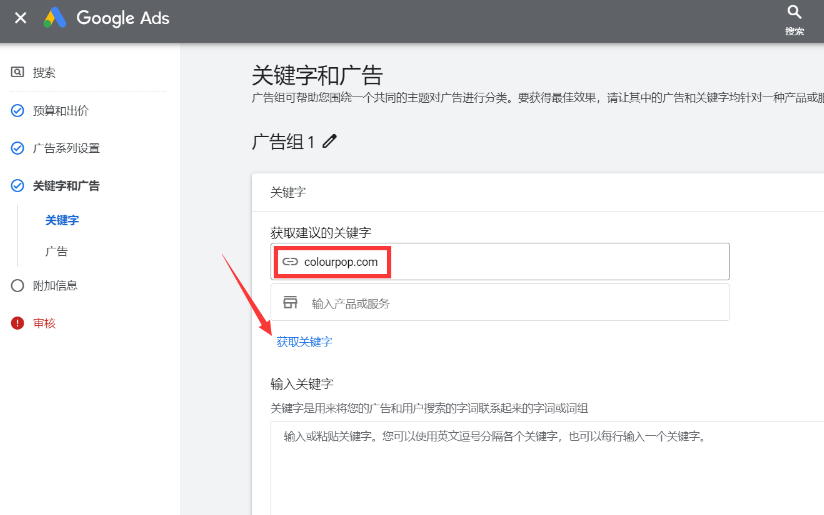The height and width of the screenshot is (515, 824).
Task: Switch to the 广告 sub-item
Action: click(56, 251)
